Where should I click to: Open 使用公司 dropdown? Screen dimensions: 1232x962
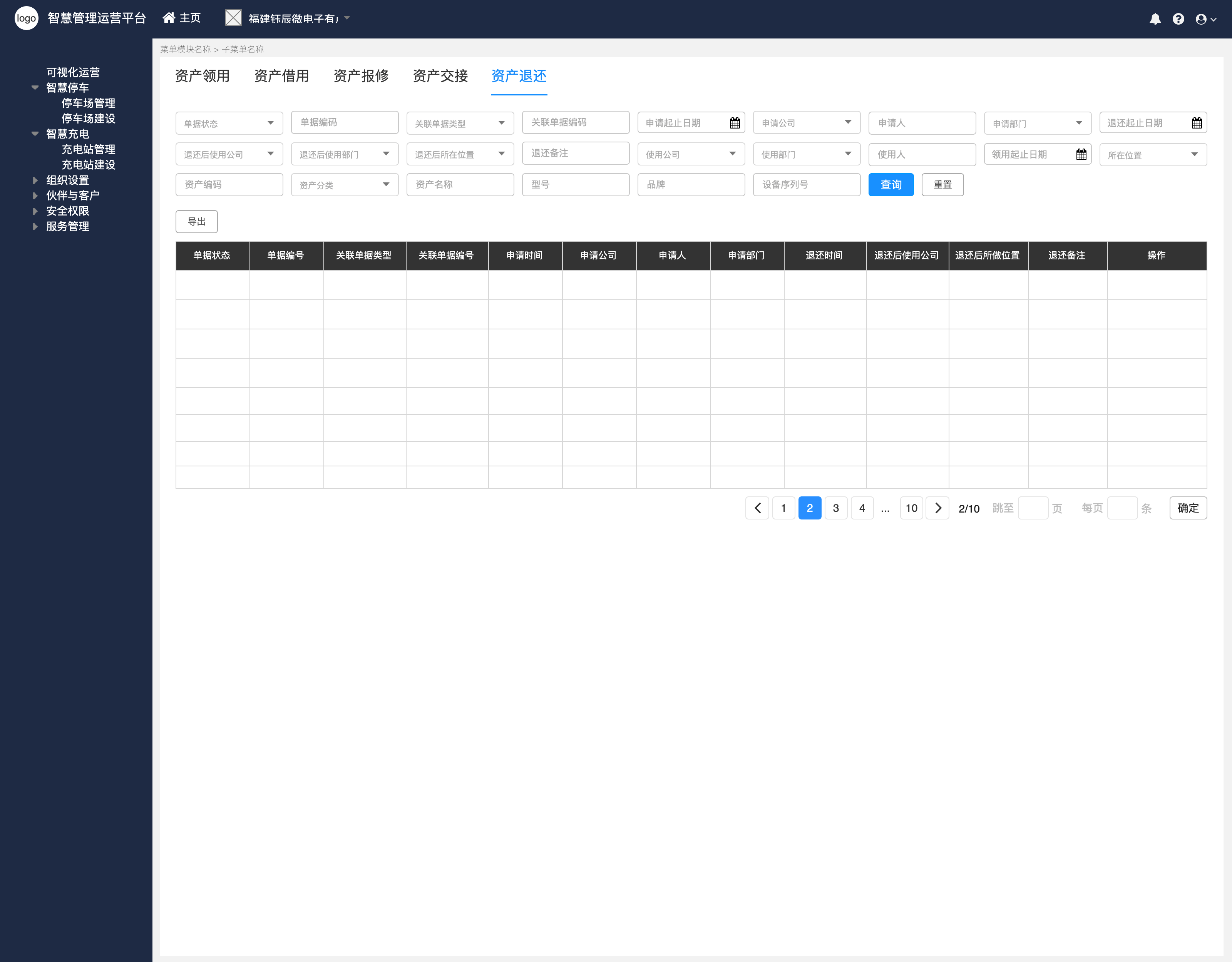tap(691, 155)
